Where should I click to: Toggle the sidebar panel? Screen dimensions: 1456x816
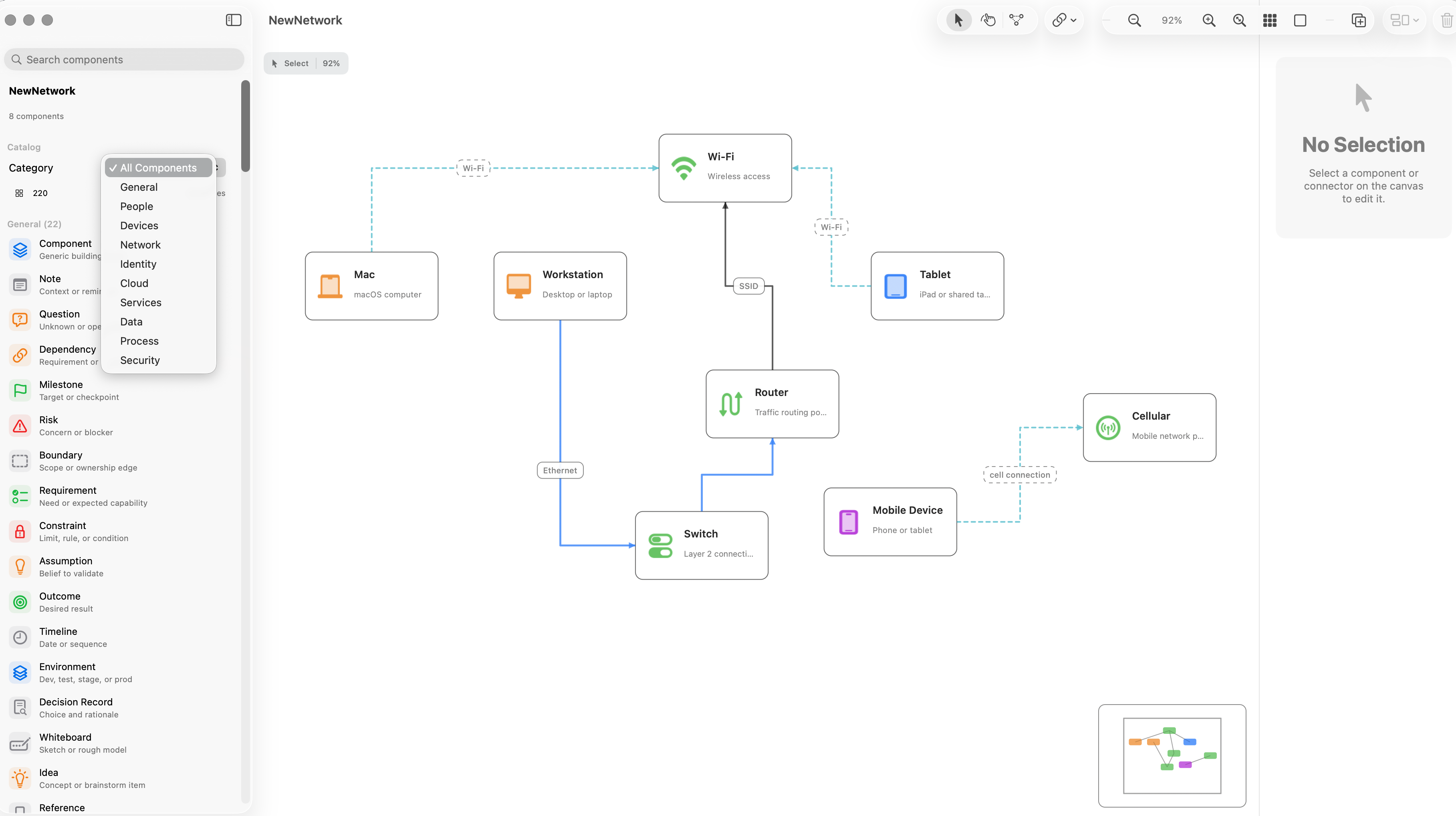234,20
